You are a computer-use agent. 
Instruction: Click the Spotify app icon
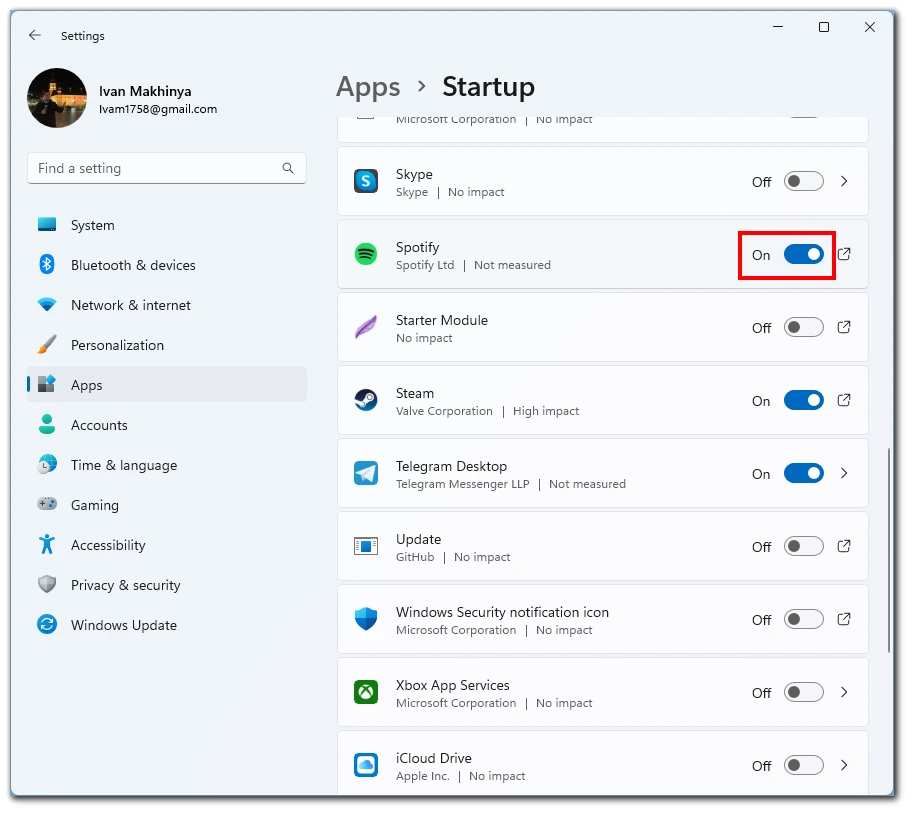[x=366, y=254]
